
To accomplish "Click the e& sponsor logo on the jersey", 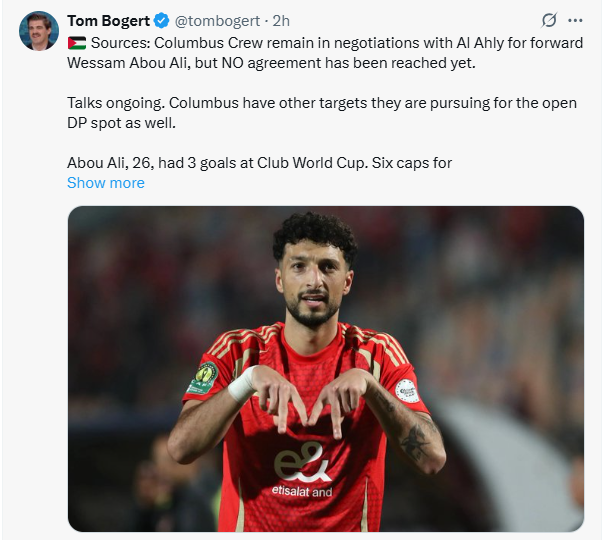I will tap(302, 462).
